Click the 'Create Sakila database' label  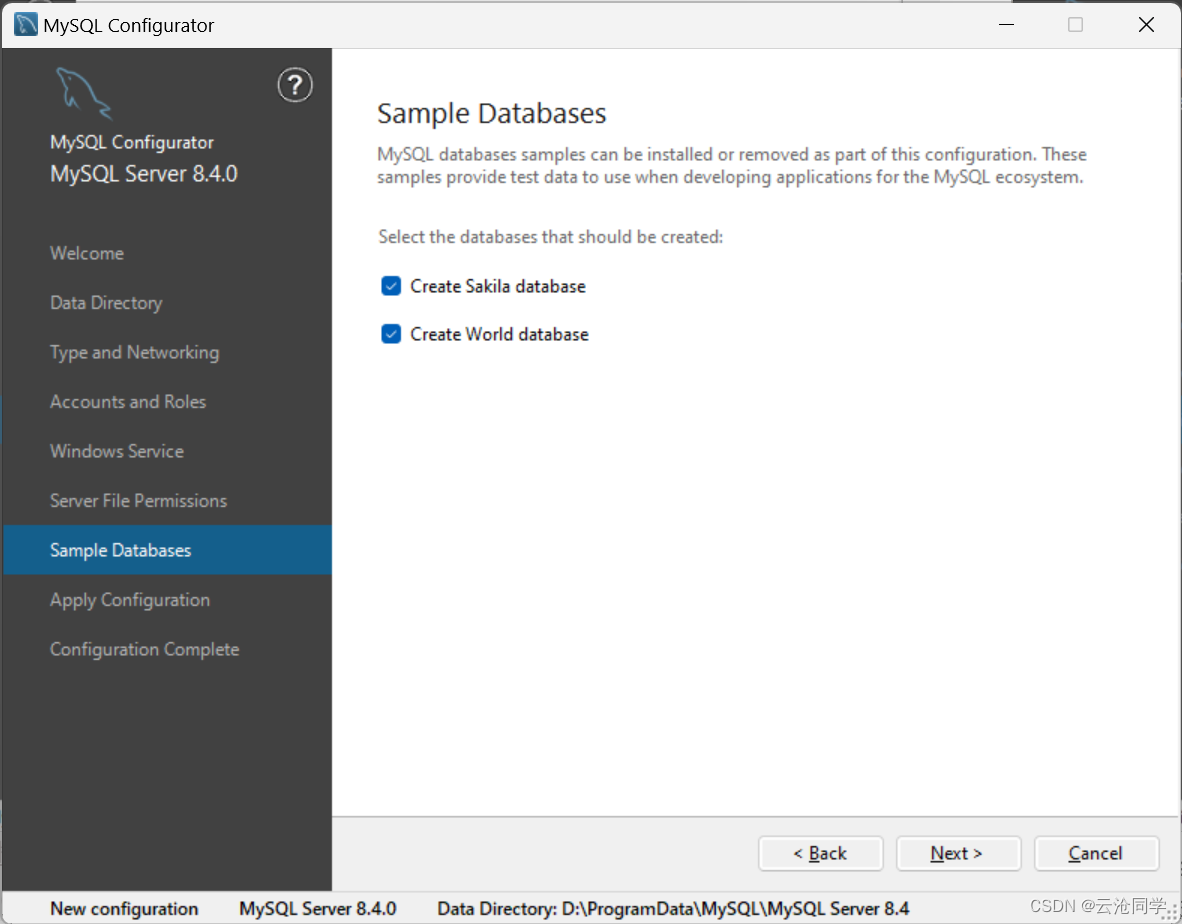[x=498, y=286]
